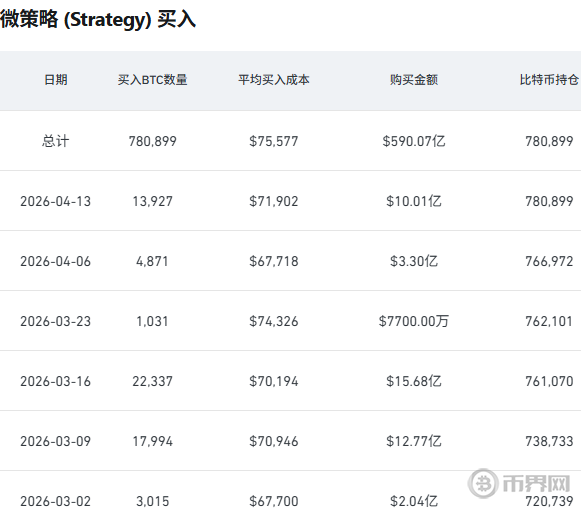Select the 2026-03-02 date cell
581x511 pixels.
click(x=56, y=501)
